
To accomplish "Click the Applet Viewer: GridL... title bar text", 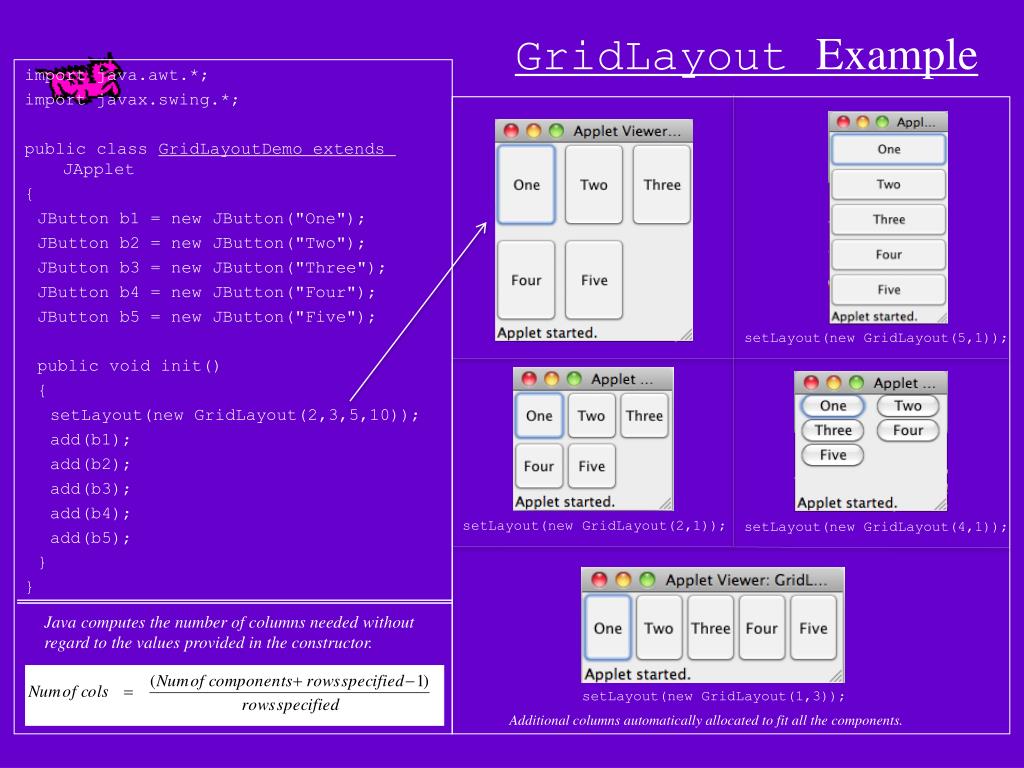I will 746,580.
